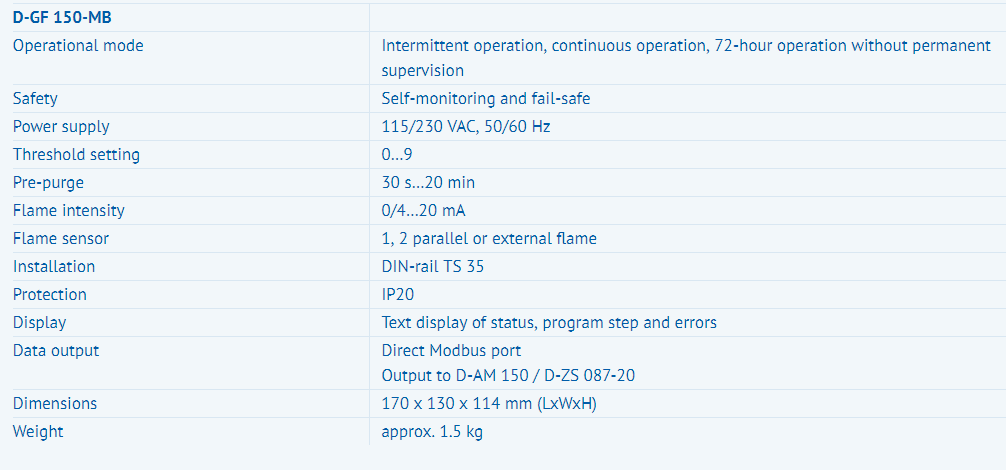Click the Operational mode row label
The image size is (1006, 470).
coord(78,46)
